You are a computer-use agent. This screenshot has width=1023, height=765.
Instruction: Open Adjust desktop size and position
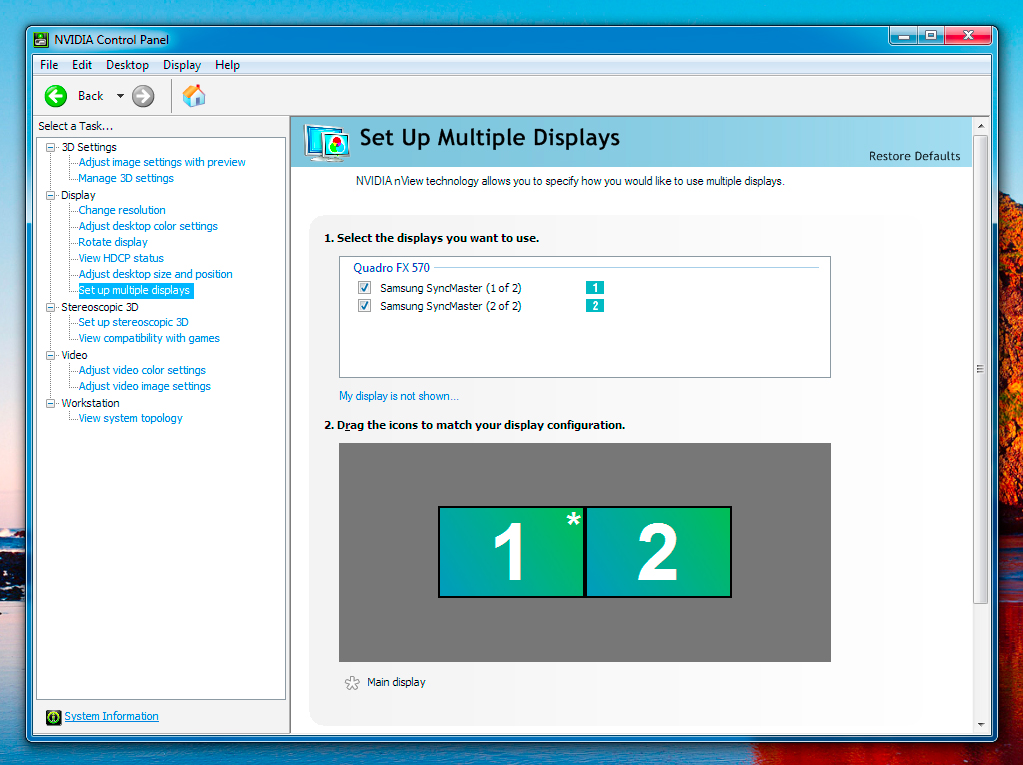click(155, 274)
